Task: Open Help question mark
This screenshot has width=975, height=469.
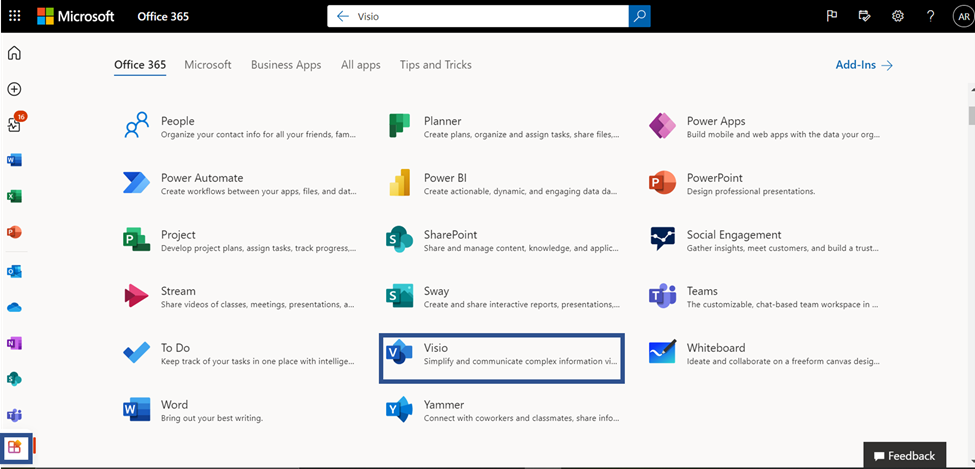Action: [x=930, y=16]
